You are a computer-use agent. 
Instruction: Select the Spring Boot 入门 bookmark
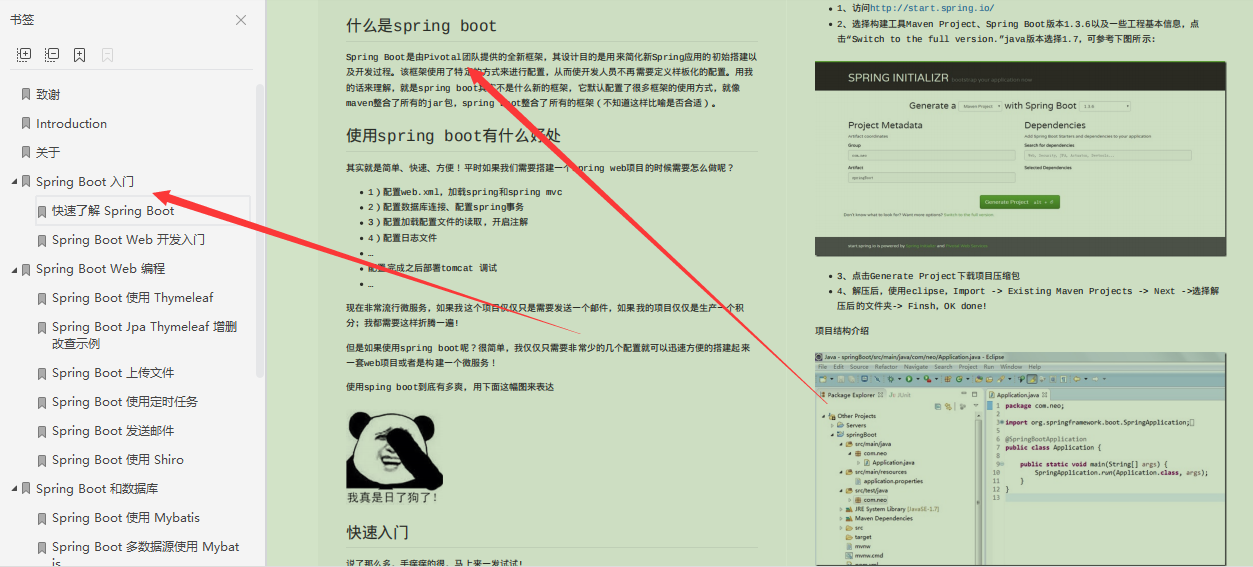[85, 182]
